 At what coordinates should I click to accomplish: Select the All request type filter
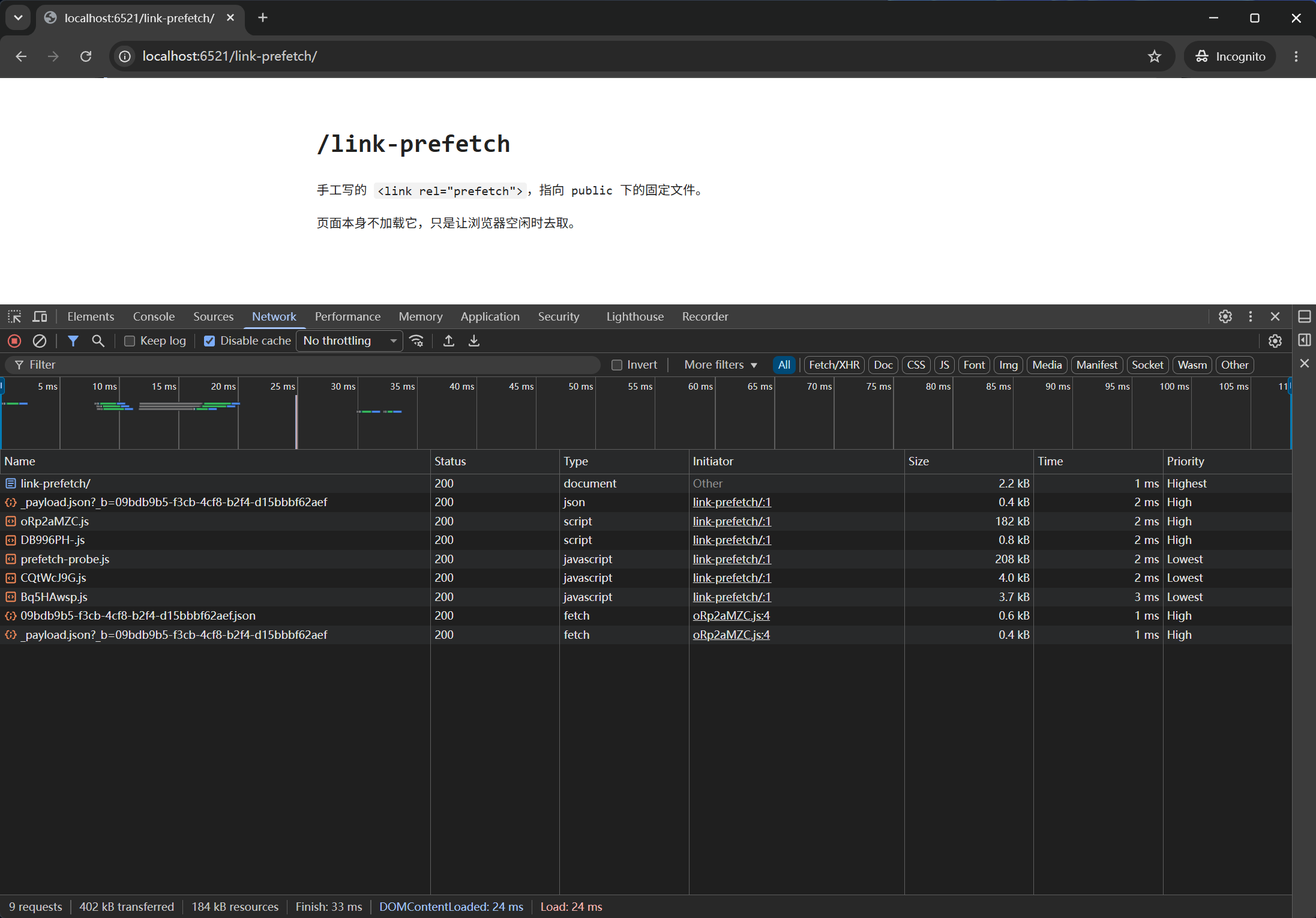pos(784,365)
